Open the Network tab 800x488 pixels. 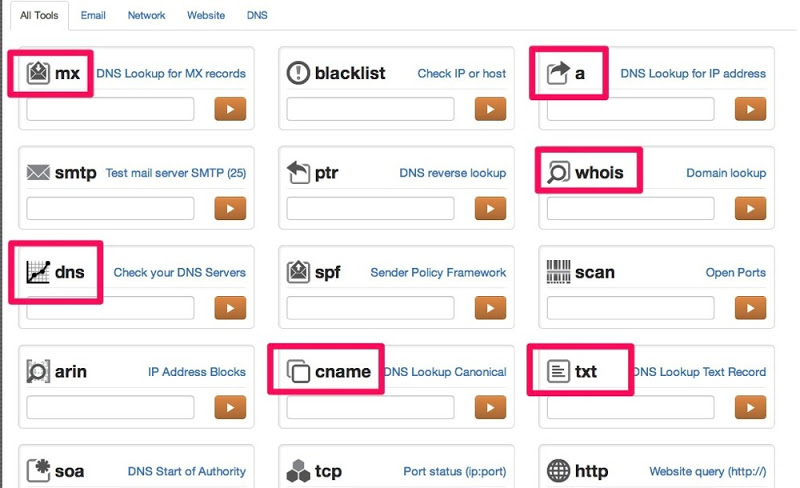pos(146,15)
